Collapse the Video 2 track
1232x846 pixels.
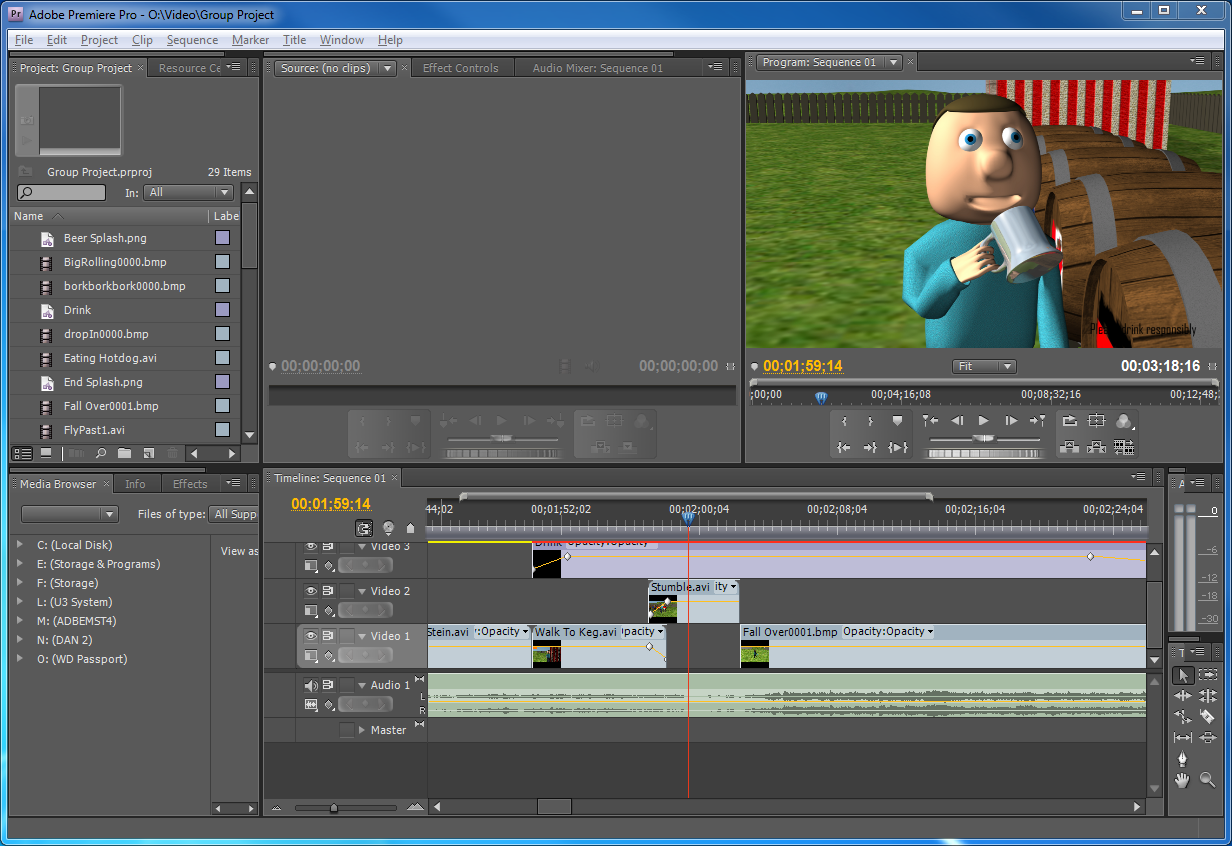[362, 591]
